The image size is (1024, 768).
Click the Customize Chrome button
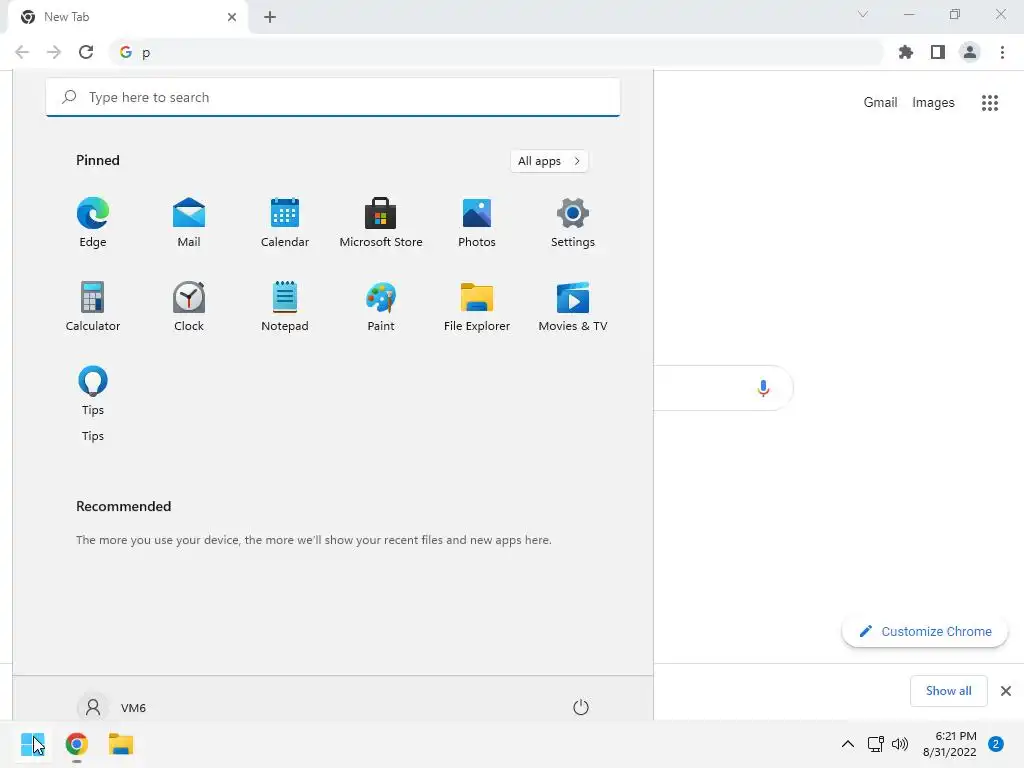pyautogui.click(x=925, y=632)
